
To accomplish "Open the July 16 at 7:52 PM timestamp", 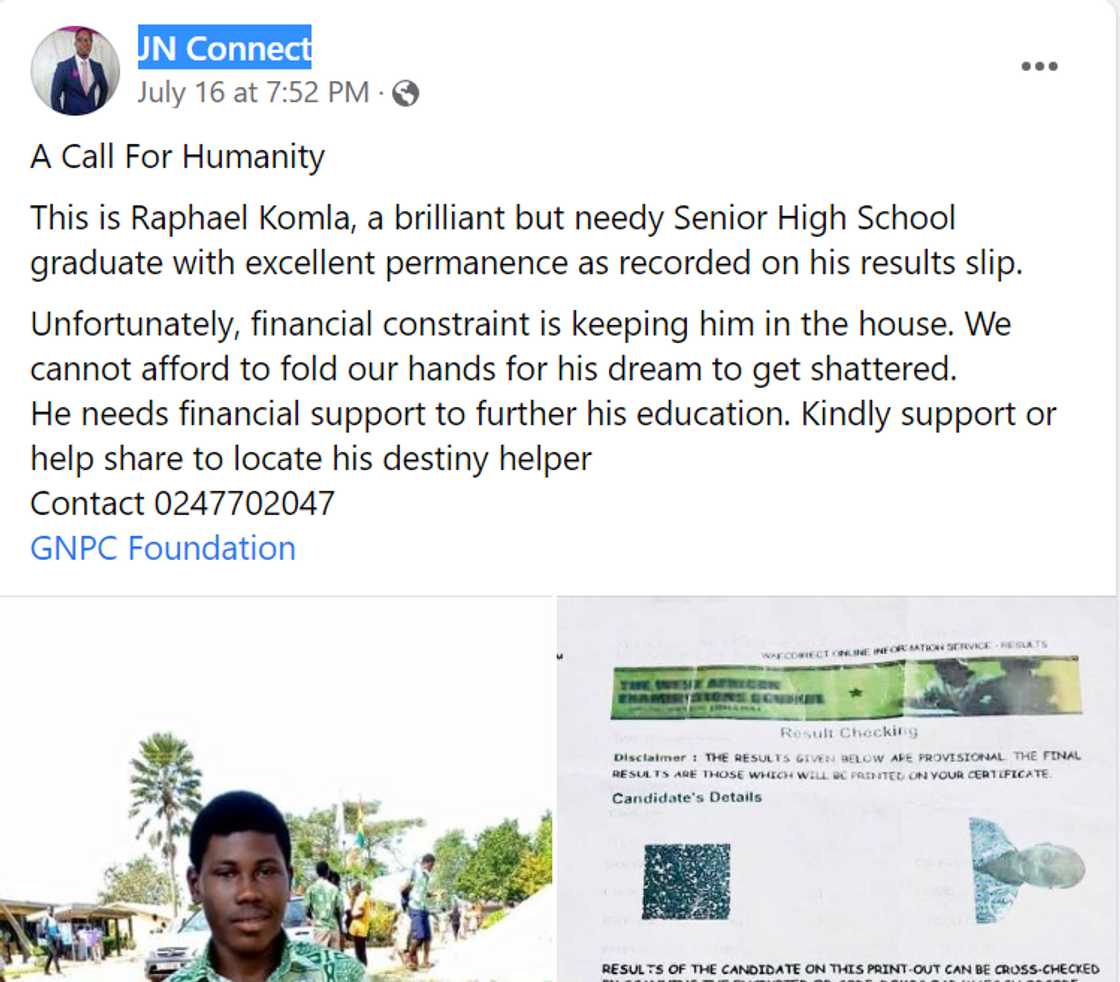I will coord(253,93).
